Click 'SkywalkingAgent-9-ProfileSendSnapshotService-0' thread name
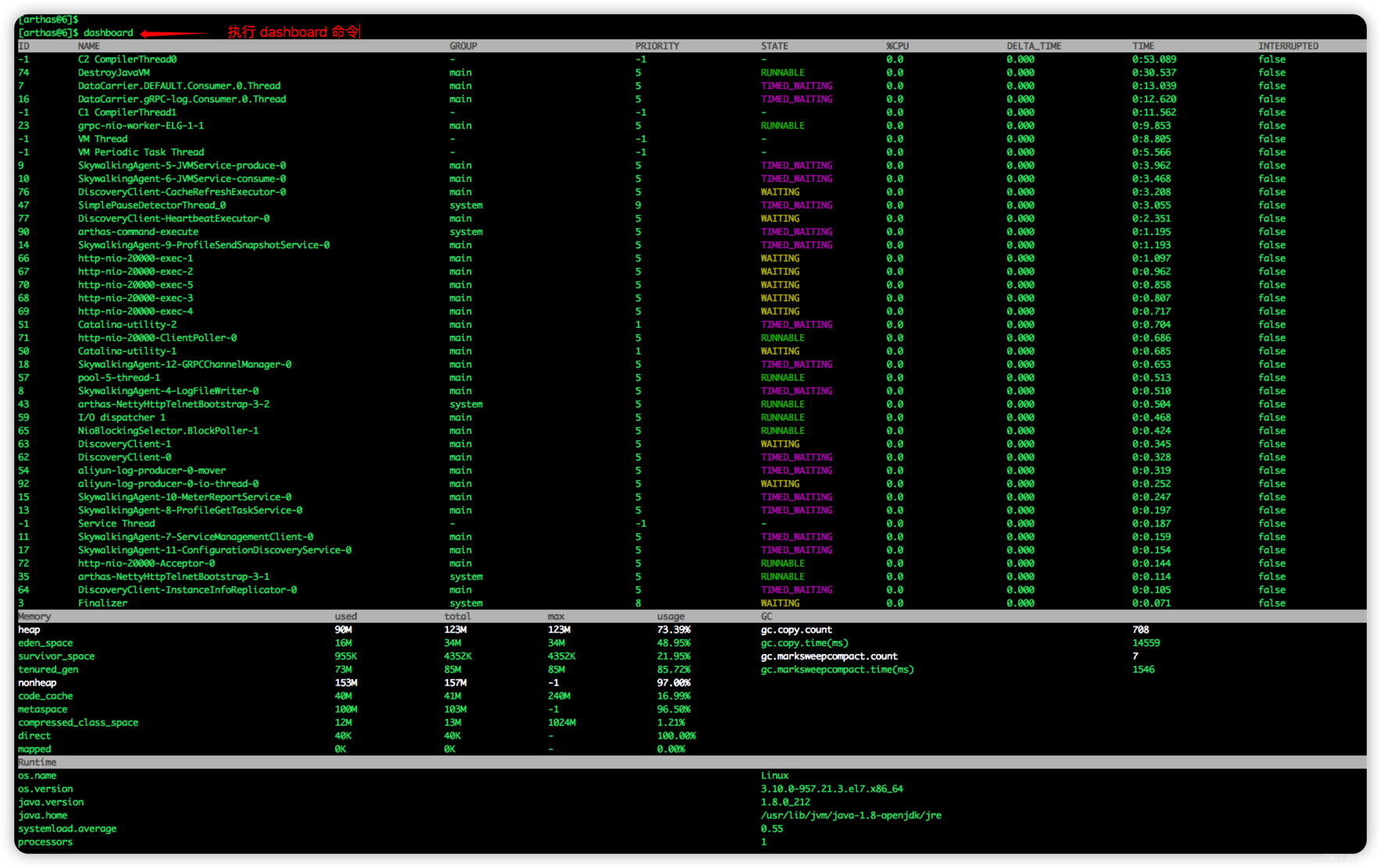The height and width of the screenshot is (868, 1381). coord(204,245)
